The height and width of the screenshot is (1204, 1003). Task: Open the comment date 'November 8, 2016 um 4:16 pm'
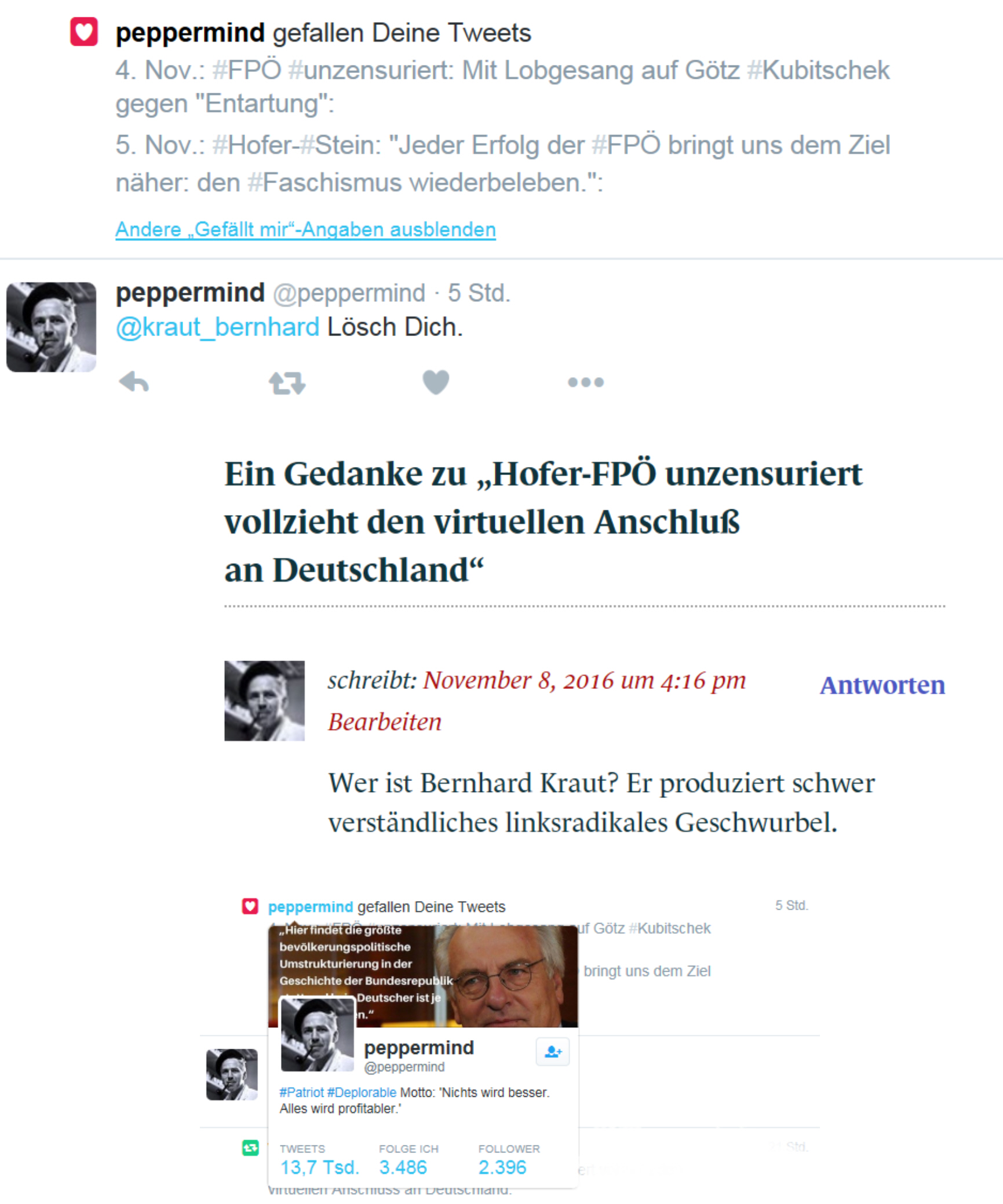(x=584, y=680)
